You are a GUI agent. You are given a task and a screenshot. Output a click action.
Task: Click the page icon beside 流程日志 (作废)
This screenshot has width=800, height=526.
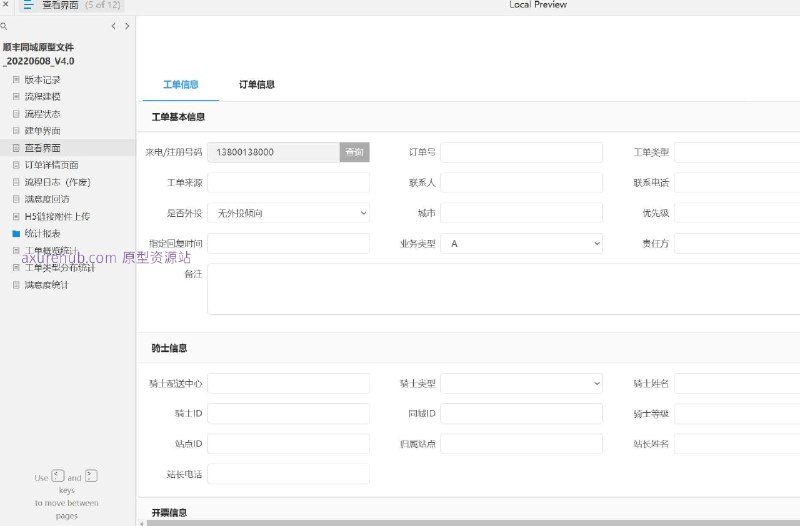coord(16,182)
